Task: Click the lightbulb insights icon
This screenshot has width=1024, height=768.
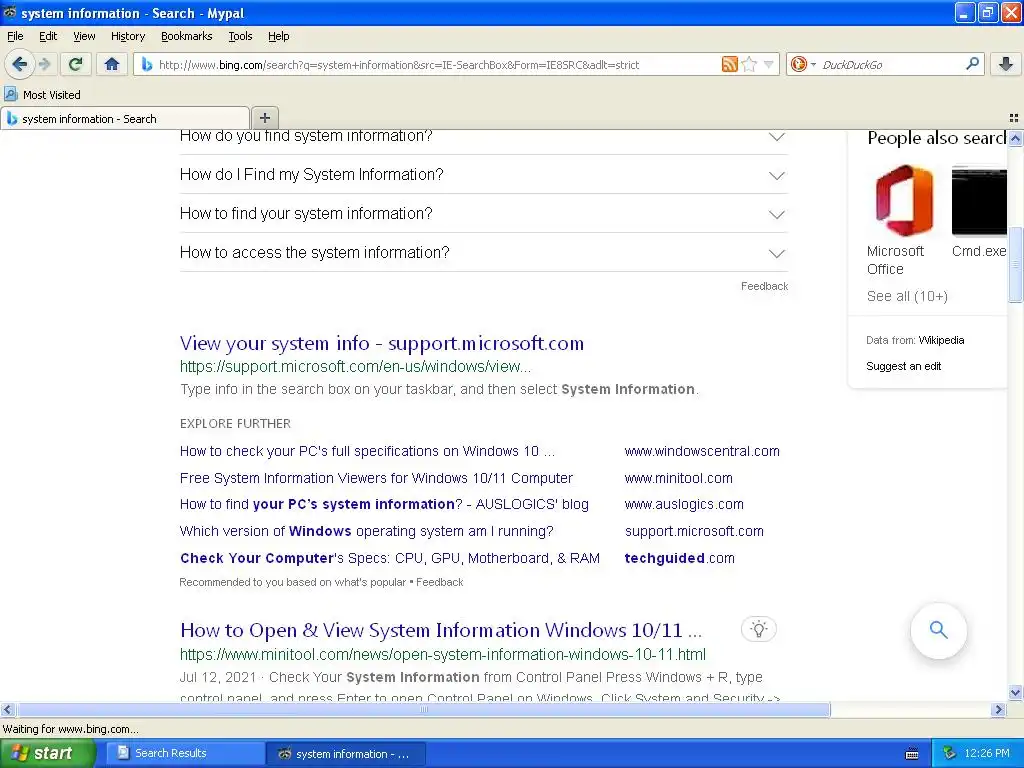Action: [759, 629]
